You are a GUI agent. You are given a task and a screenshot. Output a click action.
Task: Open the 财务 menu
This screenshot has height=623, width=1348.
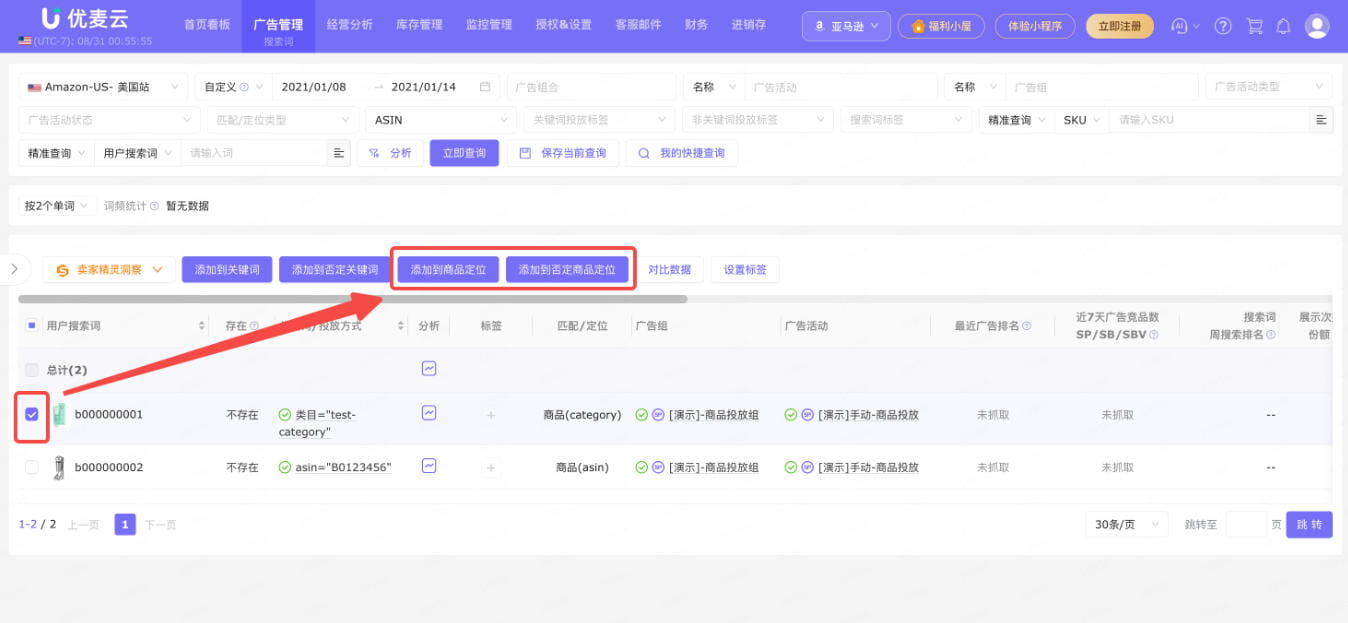click(x=697, y=24)
